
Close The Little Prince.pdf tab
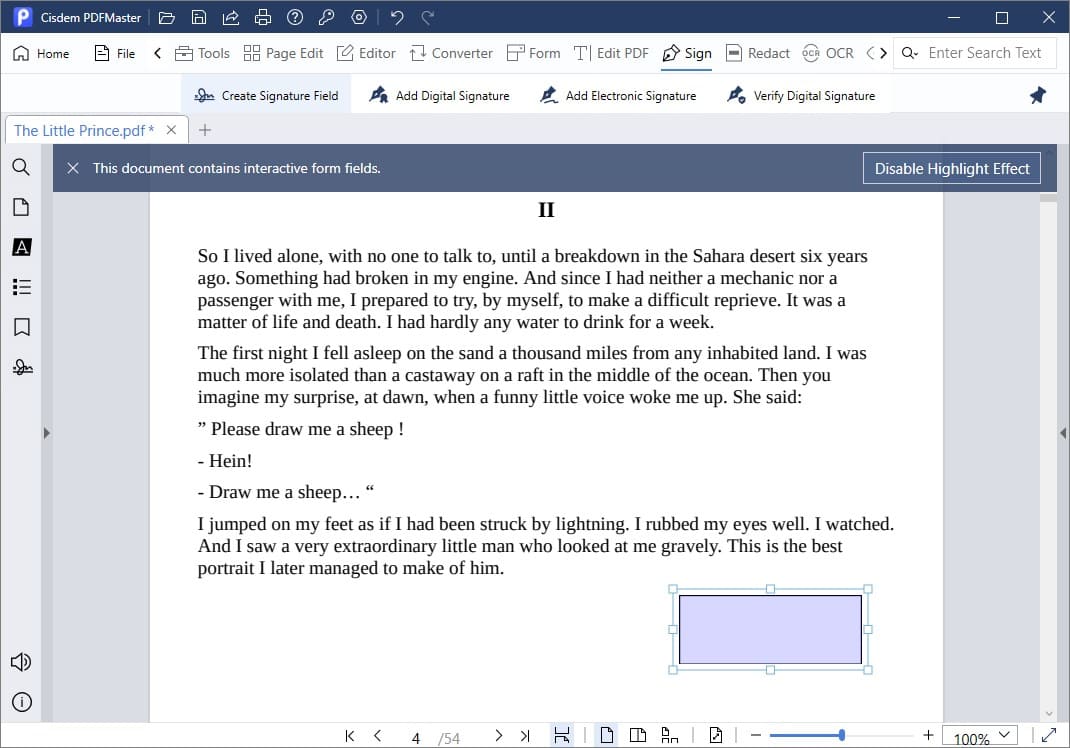(x=171, y=130)
